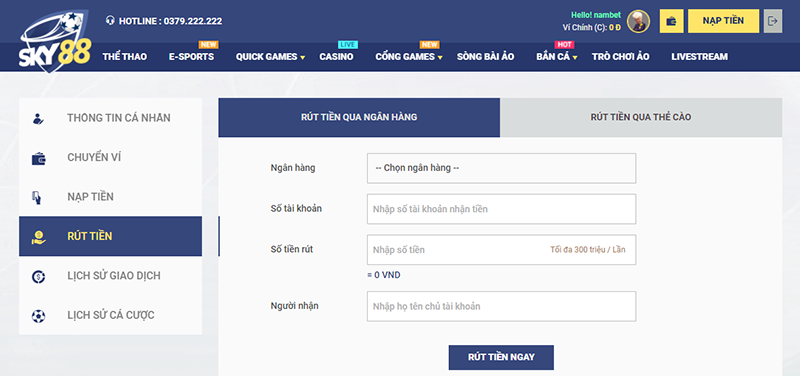The width and height of the screenshot is (800, 376).
Task: Click the betting history soccer ball icon
Action: [x=38, y=316]
